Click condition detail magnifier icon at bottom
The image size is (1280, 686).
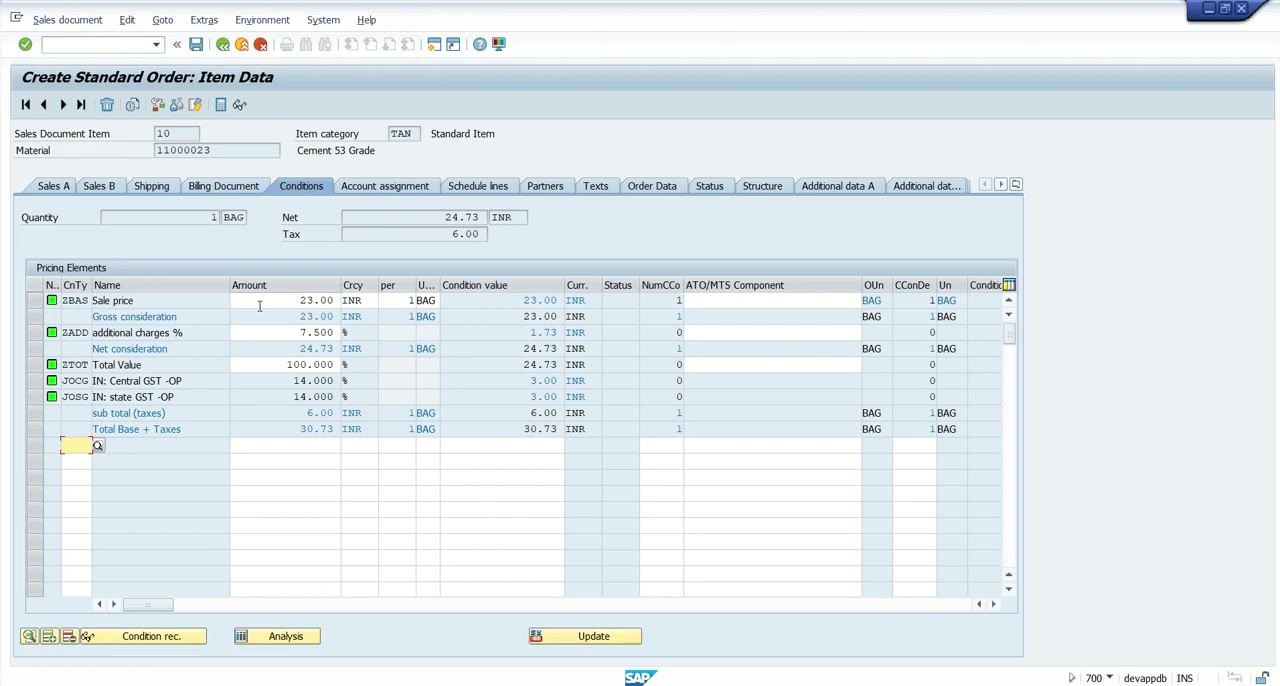click(29, 636)
